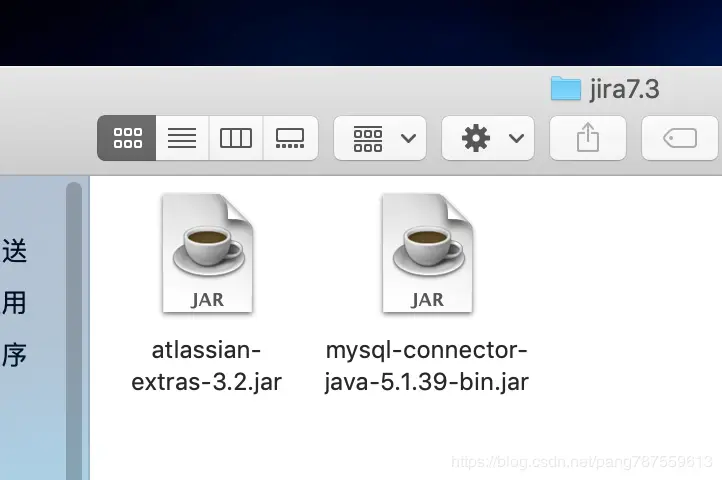Viewport: 722px width, 480px height.
Task: Open the item arrangement dropdown
Action: 380,138
